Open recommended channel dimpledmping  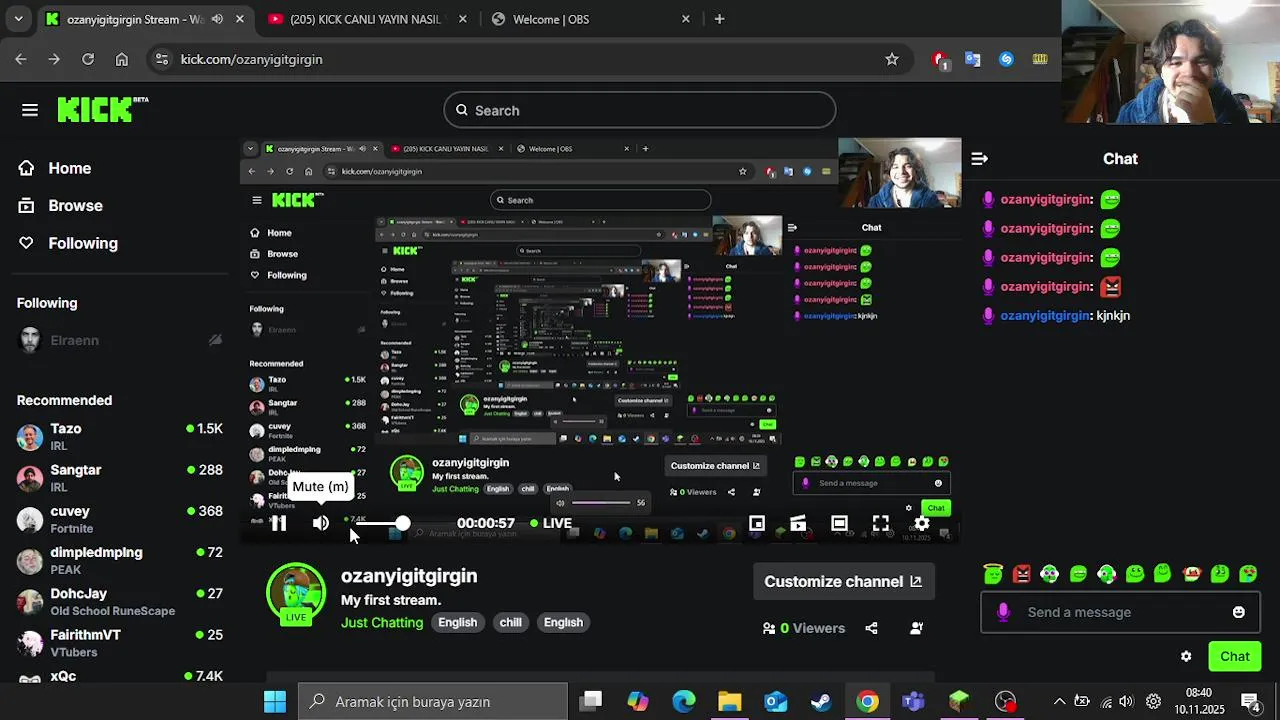click(120, 560)
